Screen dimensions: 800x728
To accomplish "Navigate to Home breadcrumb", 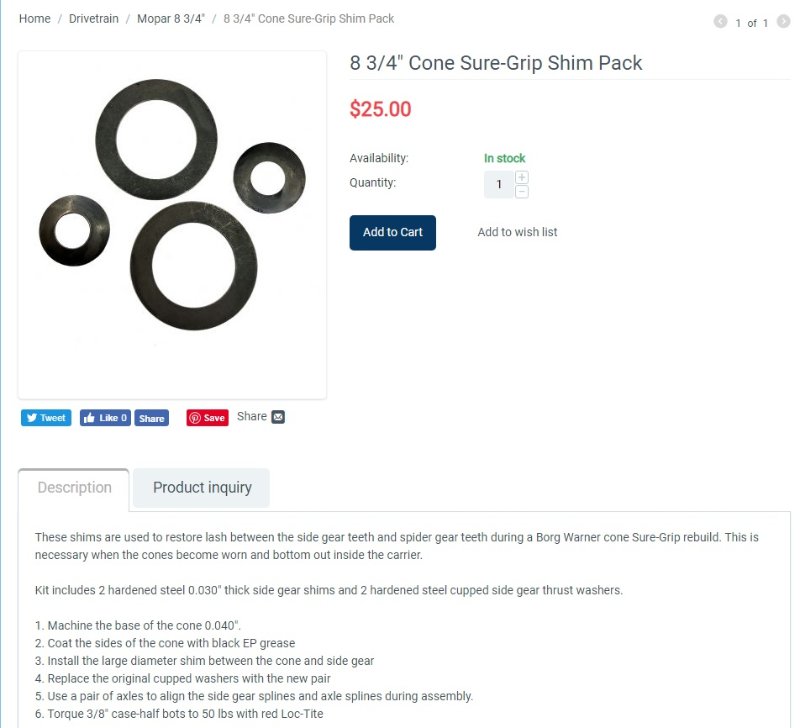I will [x=35, y=19].
